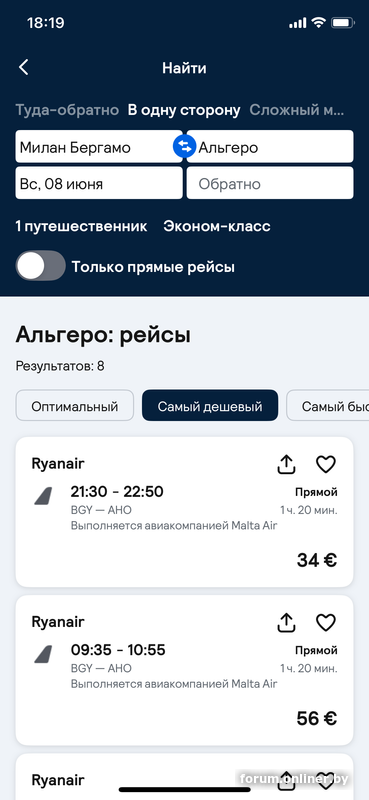Edit the 'Милан Бергамо' origin field
The image size is (369, 800).
tap(97, 146)
